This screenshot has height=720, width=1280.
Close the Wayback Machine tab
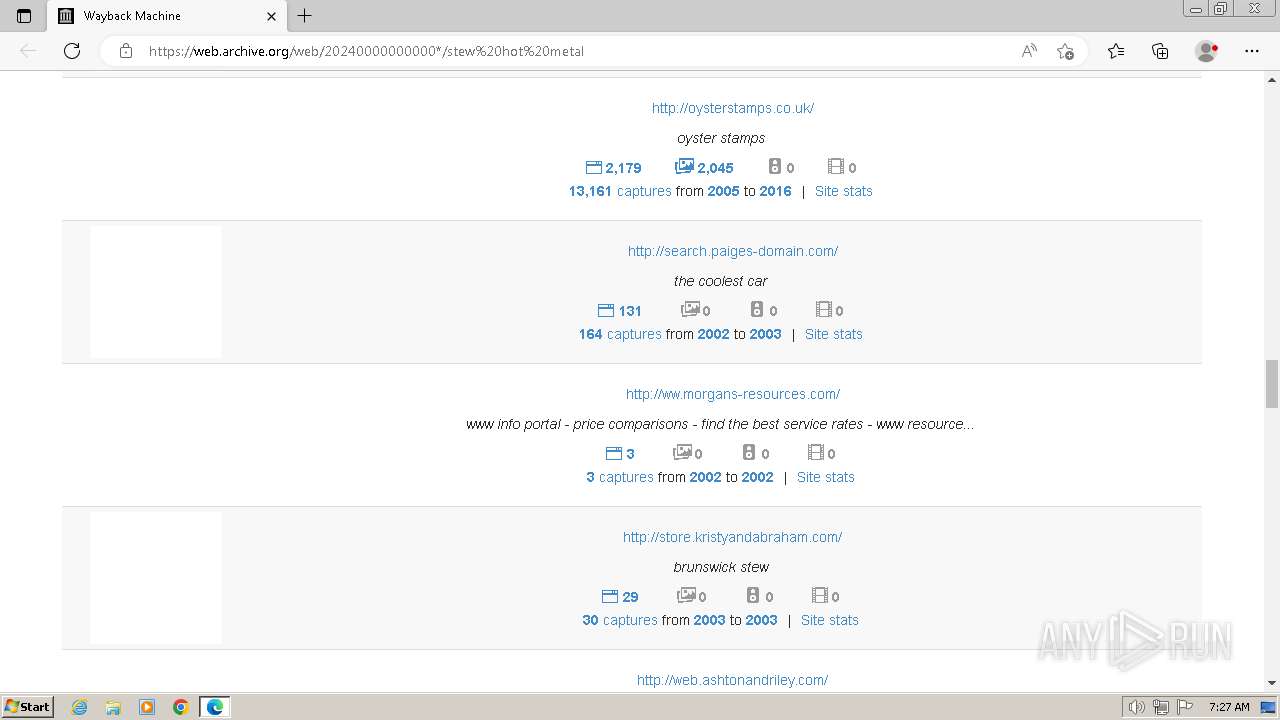272,16
